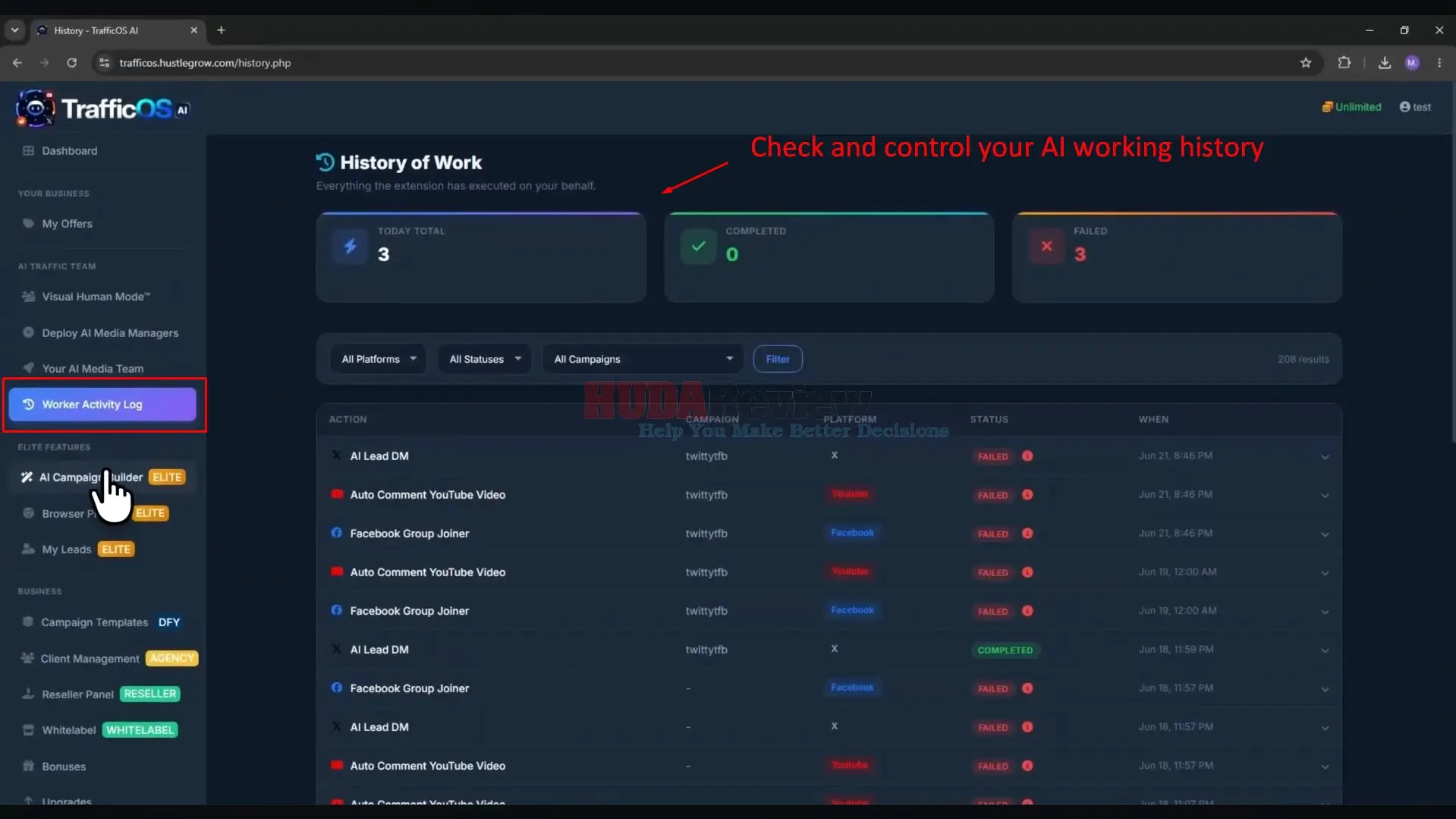Expand the Jun 18 11:57 PM AI Lead DM row
Viewport: 1456px width, 819px height.
point(1325,728)
